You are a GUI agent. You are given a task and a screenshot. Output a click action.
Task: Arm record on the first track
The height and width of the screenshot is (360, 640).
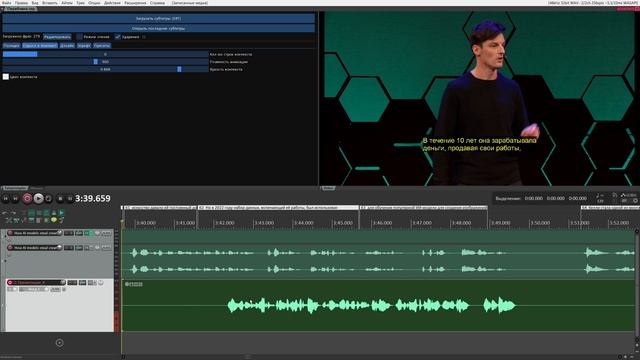pos(10,233)
